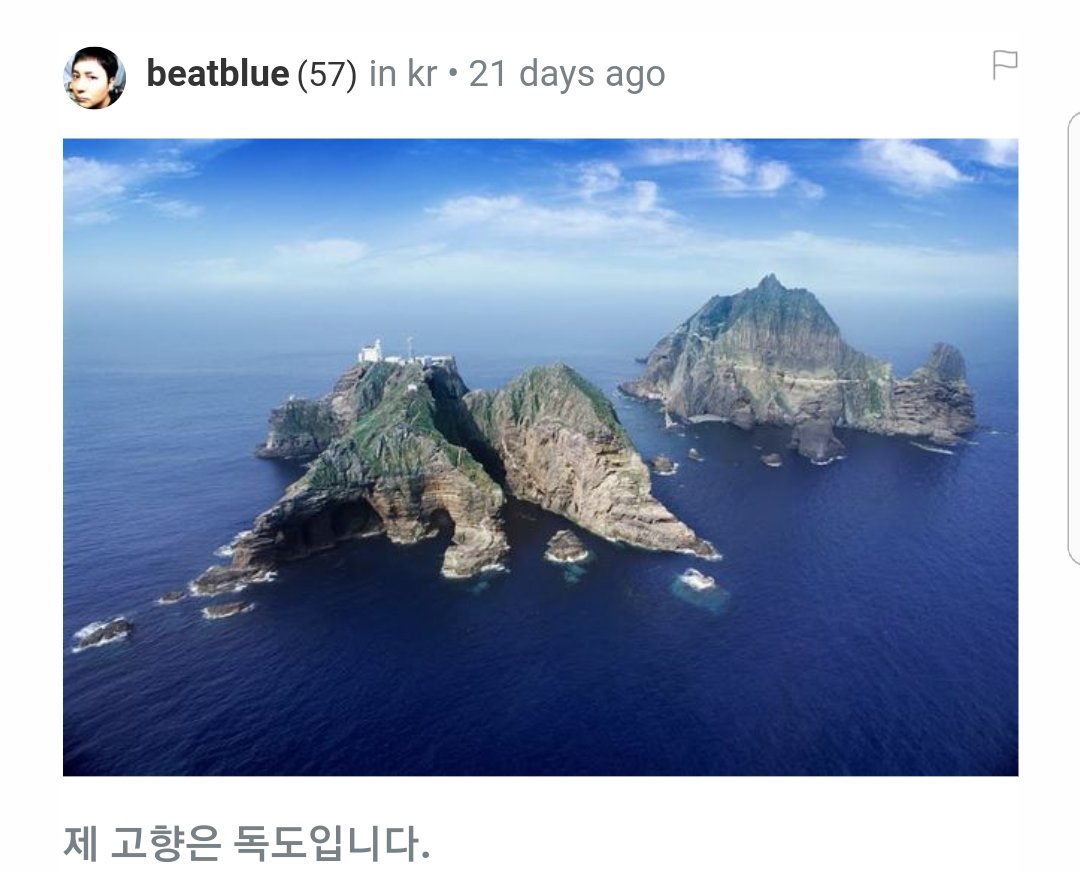Click the scrollbar on the right edge
Image resolution: width=1080 pixels, height=872 pixels.
(x=1074, y=338)
